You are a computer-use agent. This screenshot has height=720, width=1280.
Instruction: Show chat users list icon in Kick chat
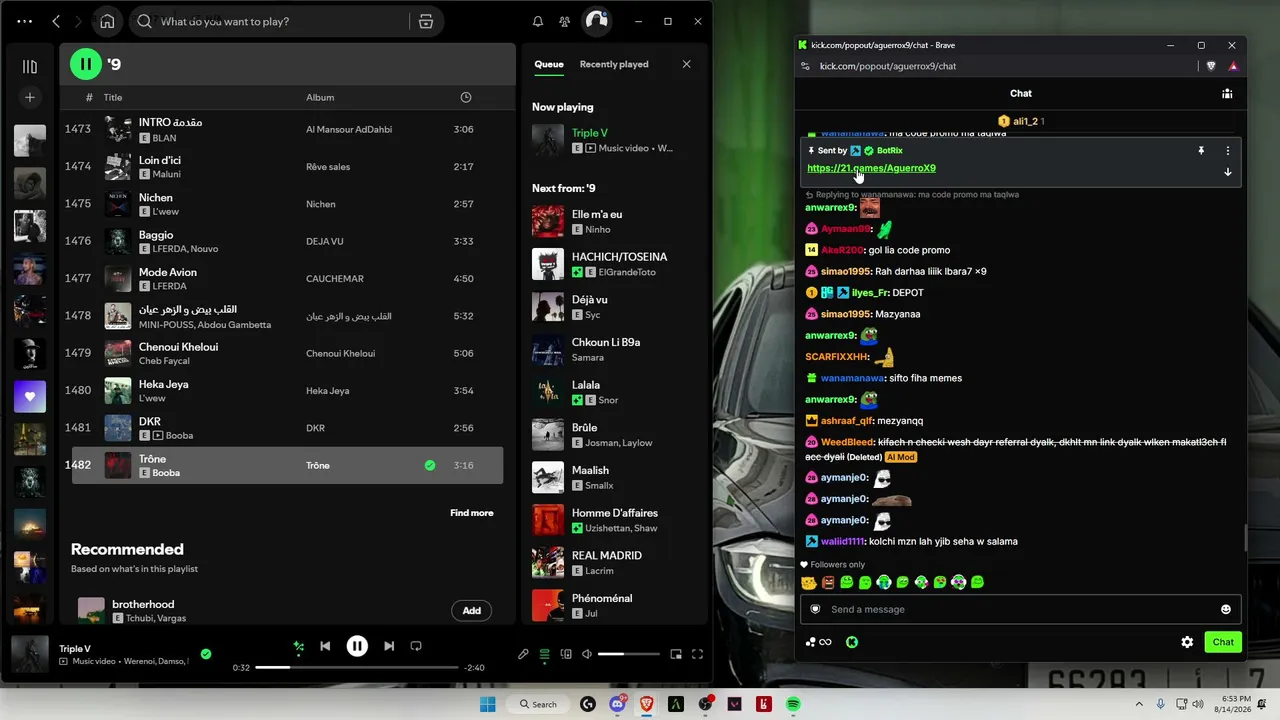[x=1227, y=93]
